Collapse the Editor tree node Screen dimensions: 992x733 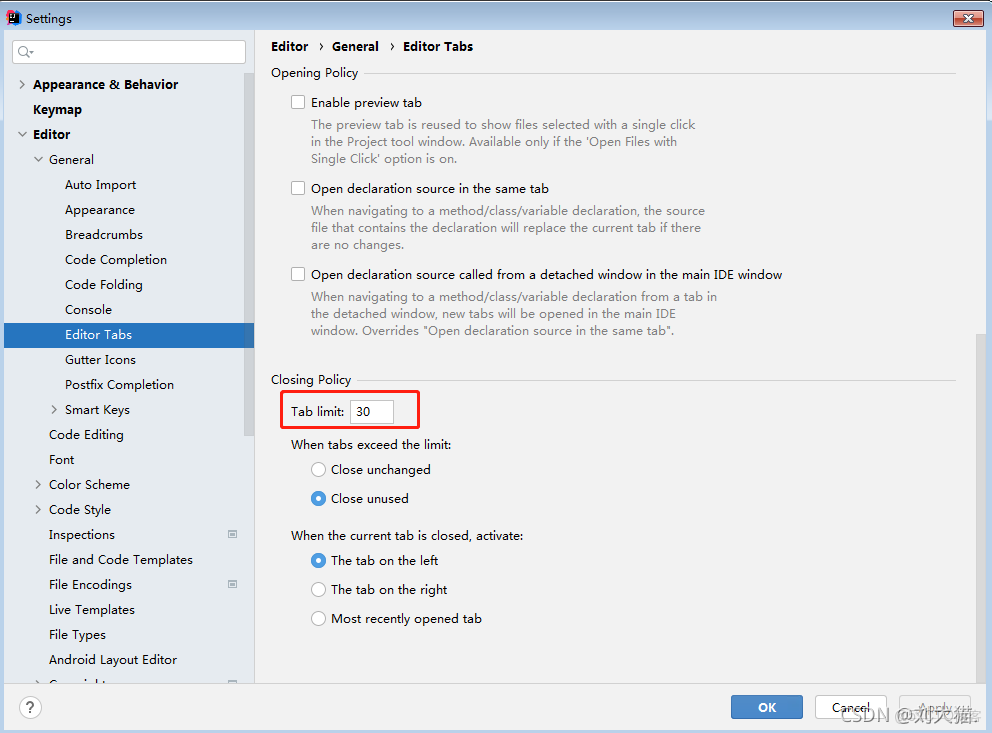tap(22, 135)
